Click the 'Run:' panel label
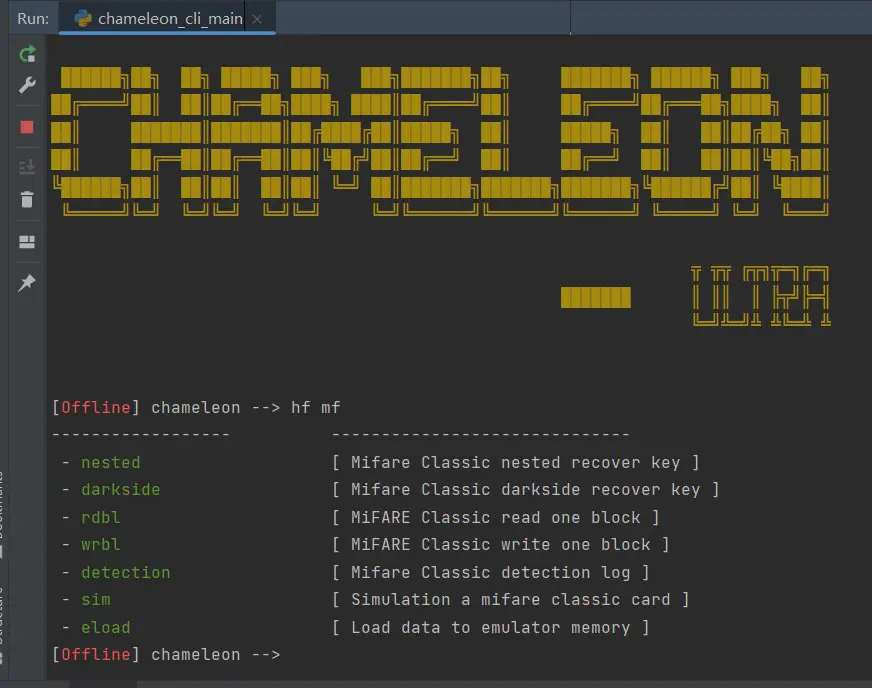872x688 pixels. point(33,18)
